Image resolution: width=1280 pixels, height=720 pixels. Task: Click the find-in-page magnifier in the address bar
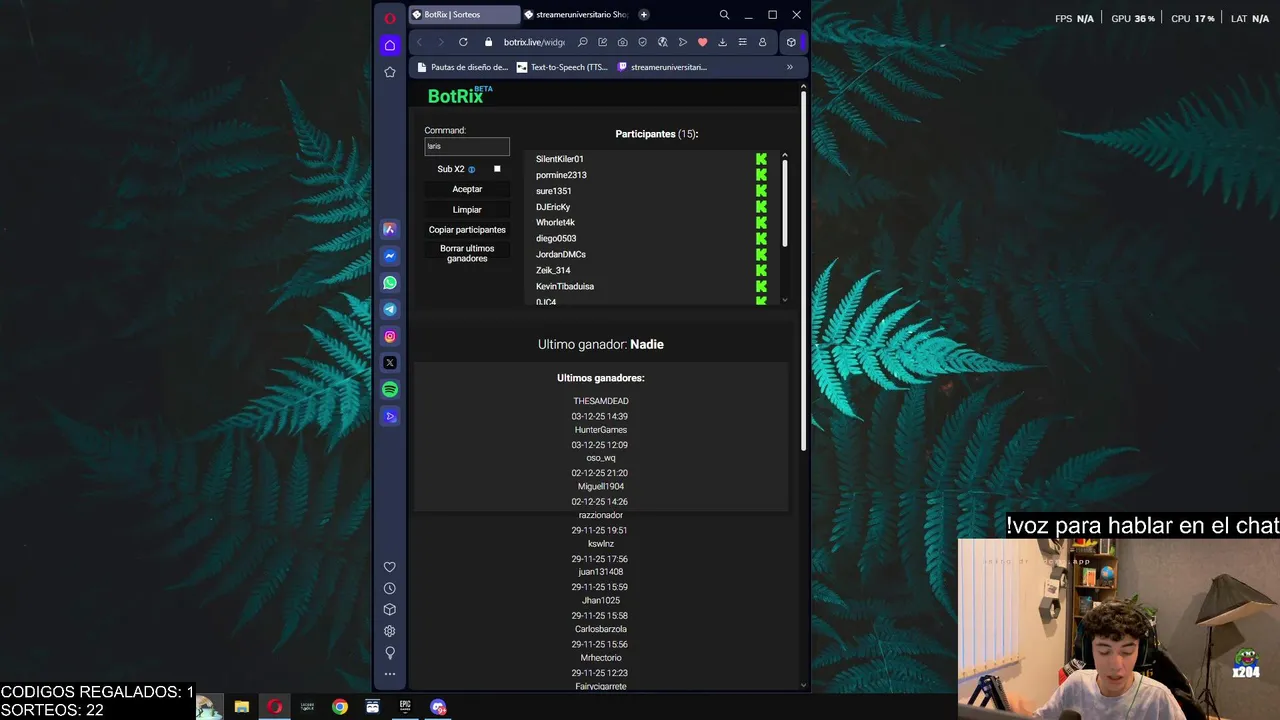582,42
